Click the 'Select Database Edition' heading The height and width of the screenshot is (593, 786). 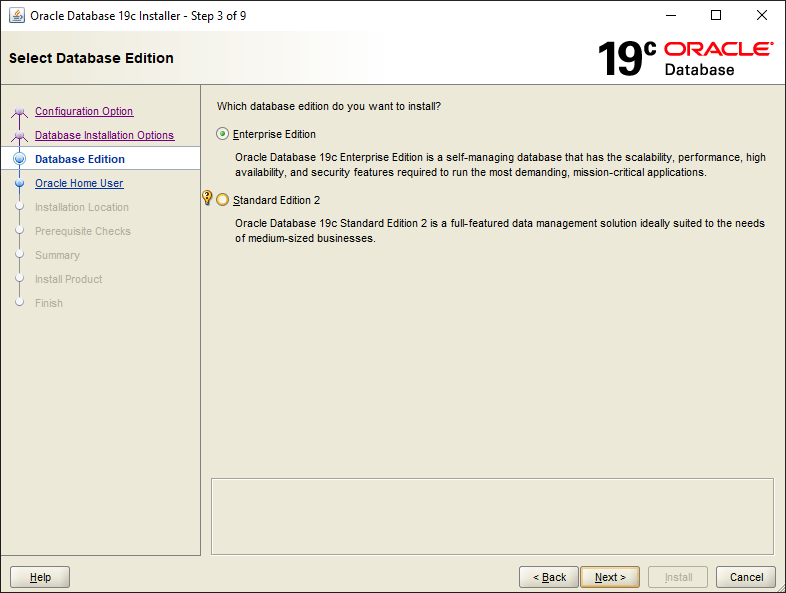[x=91, y=58]
